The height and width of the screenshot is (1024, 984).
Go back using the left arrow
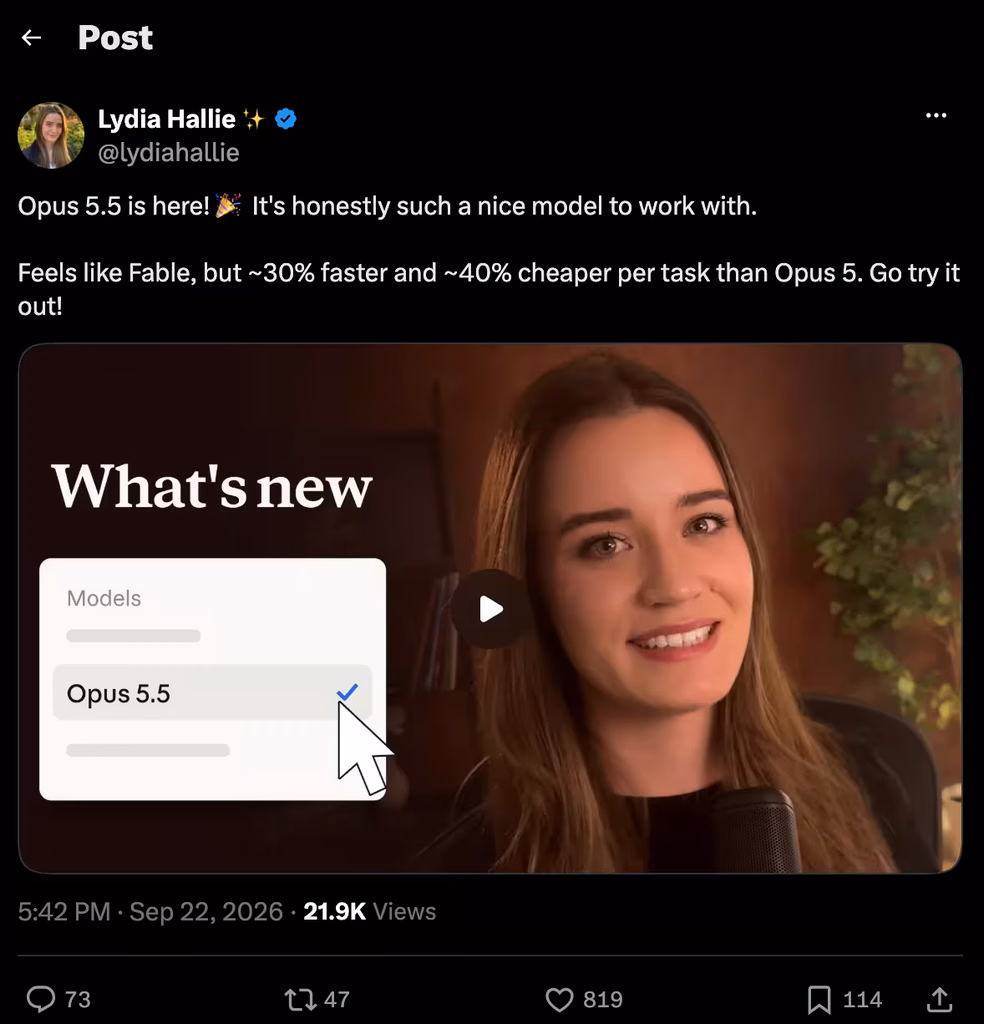coord(31,38)
